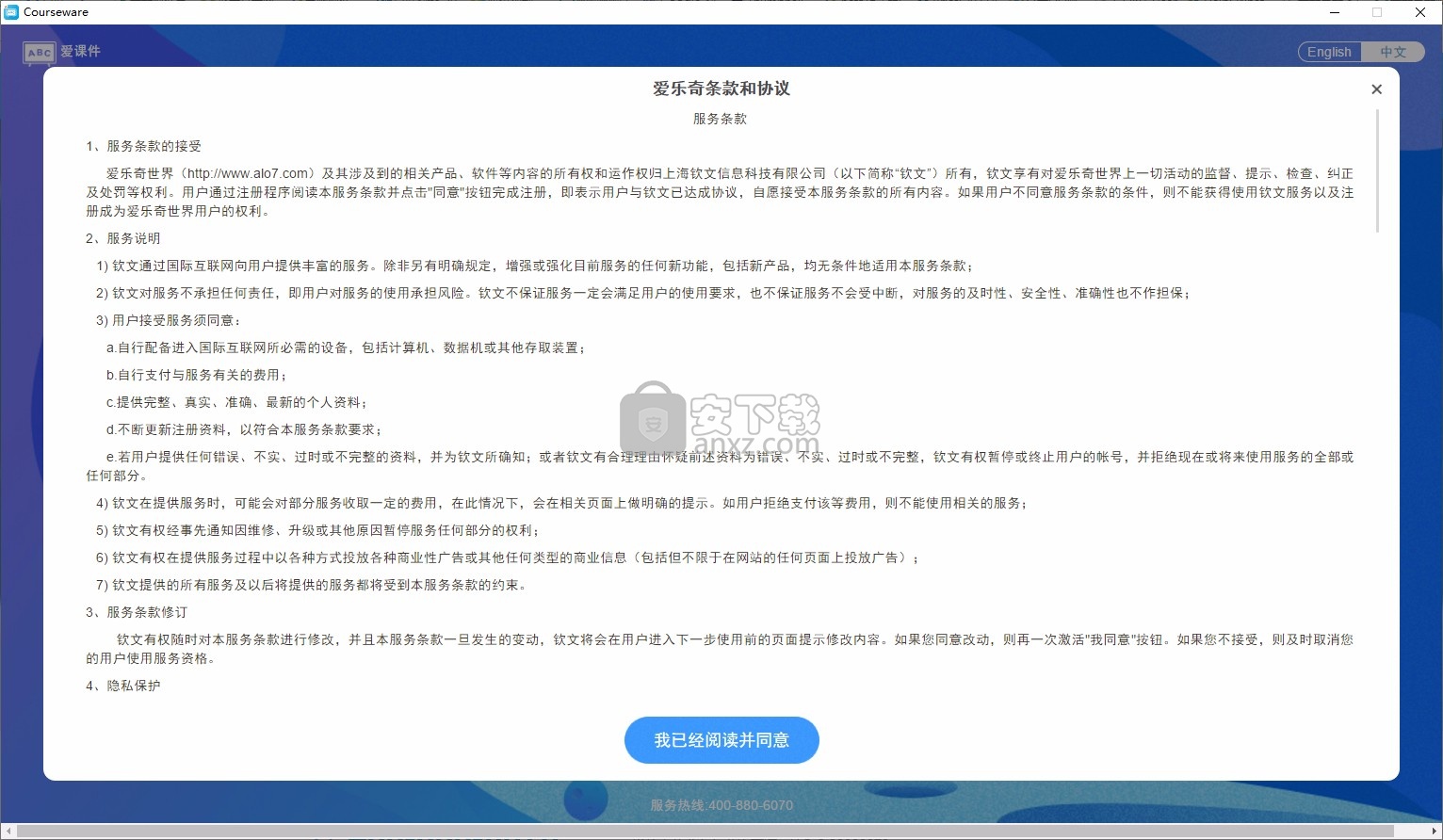Viewport: 1443px width, 840px height.
Task: Click the 服务热线:400-880-6070 hotline text
Action: [x=721, y=805]
